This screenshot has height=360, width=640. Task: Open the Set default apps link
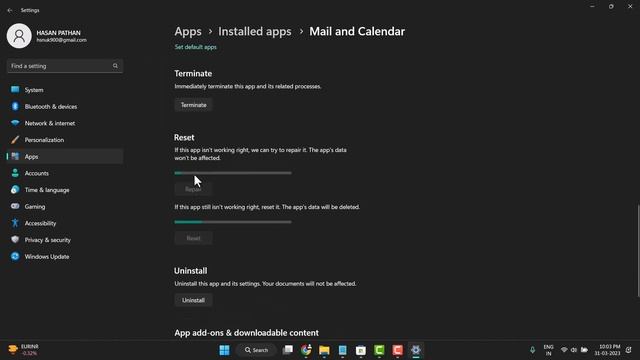[x=196, y=47]
